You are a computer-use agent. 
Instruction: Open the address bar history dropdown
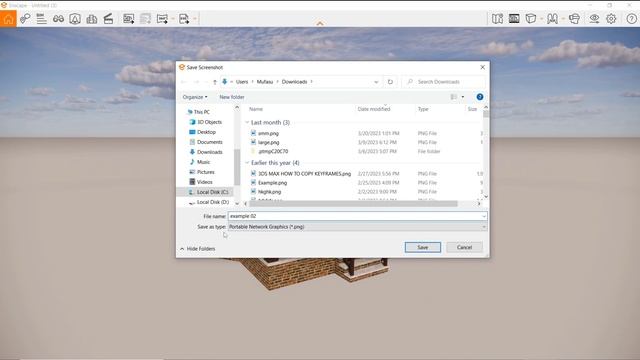376,82
